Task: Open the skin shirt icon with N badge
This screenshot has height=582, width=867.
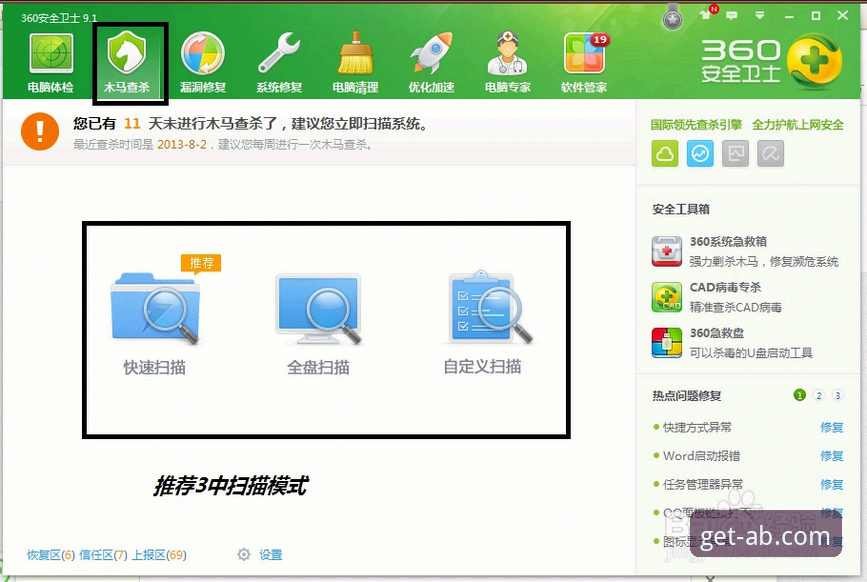Action: [x=707, y=13]
